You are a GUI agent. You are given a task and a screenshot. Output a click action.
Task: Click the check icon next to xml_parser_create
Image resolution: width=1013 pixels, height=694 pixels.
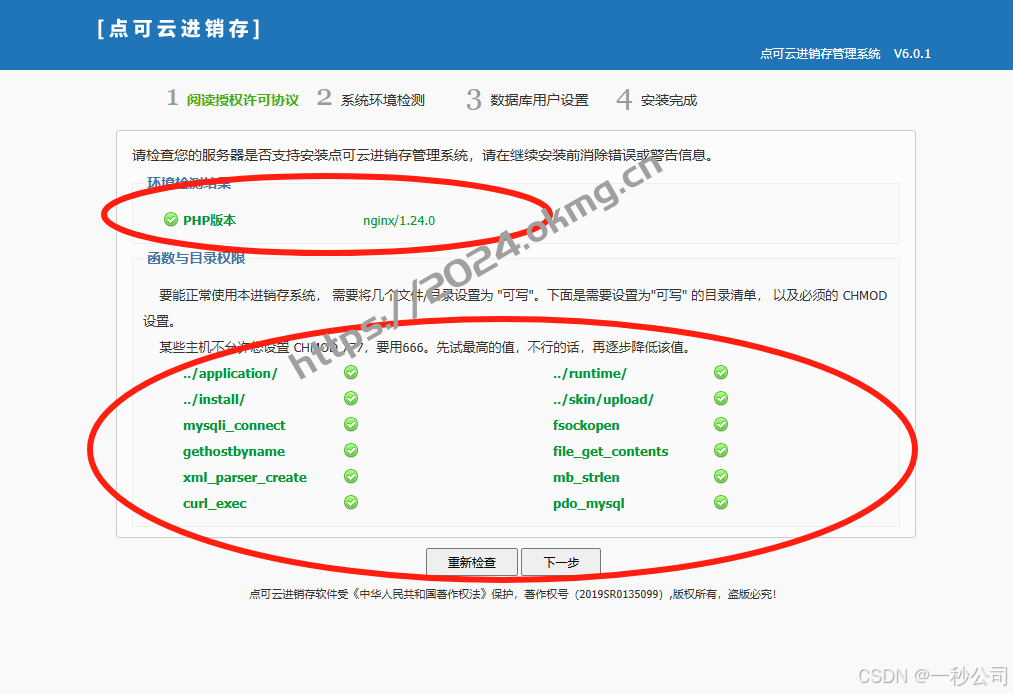[350, 477]
